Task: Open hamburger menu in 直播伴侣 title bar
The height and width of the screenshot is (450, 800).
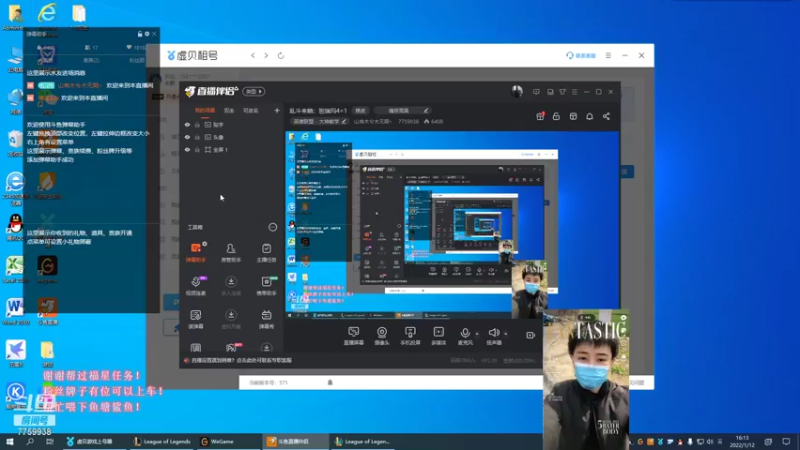Action: coord(574,92)
